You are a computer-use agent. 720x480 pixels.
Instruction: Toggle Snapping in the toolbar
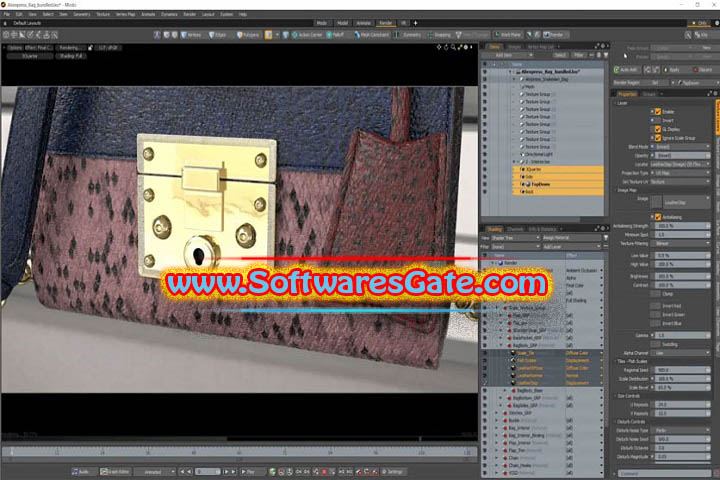[x=439, y=35]
